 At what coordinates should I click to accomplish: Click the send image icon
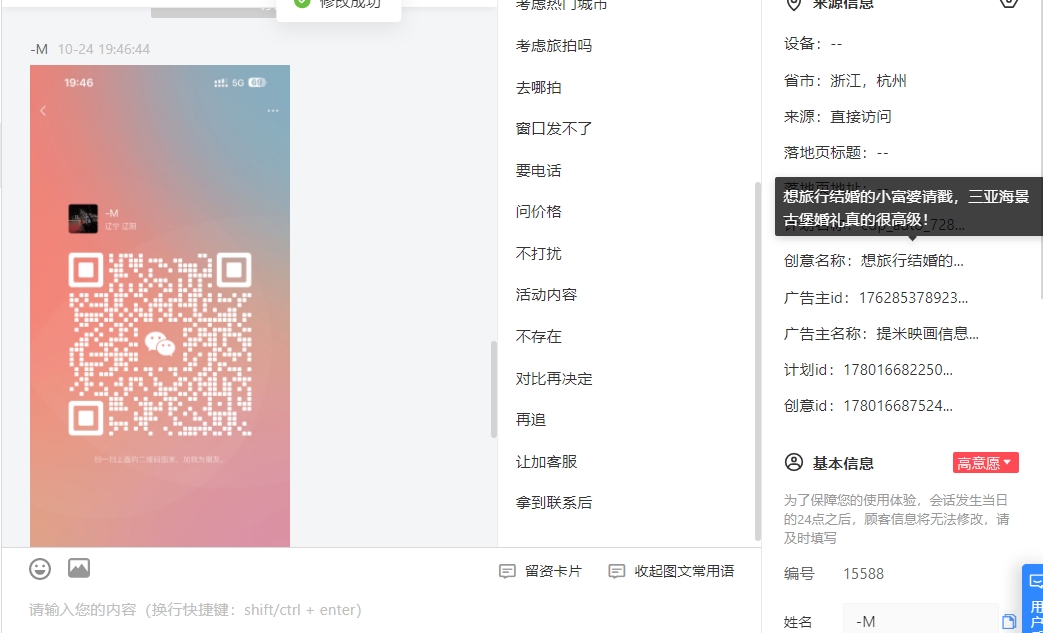point(79,569)
